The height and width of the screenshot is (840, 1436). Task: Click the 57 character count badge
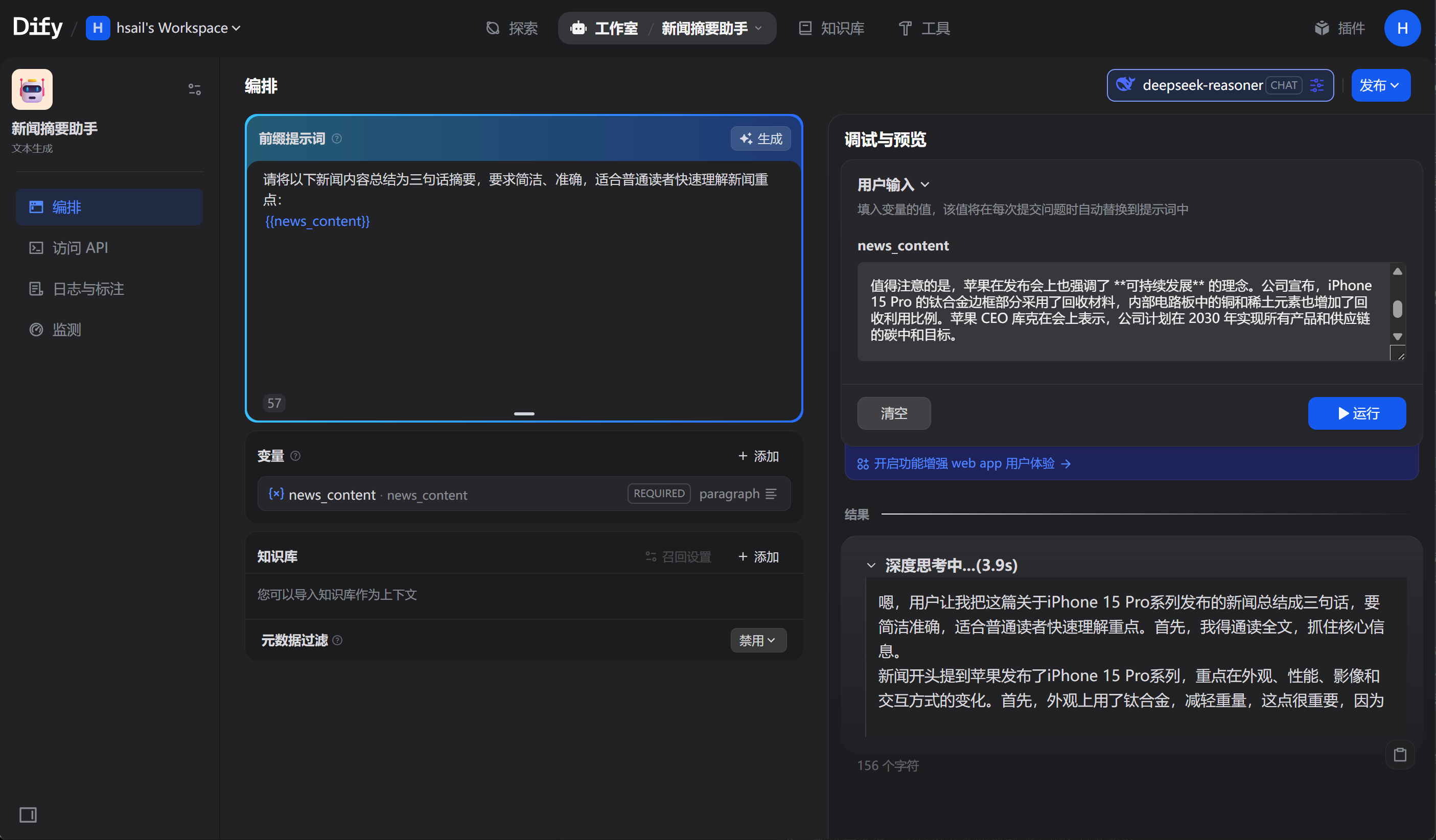coord(274,404)
